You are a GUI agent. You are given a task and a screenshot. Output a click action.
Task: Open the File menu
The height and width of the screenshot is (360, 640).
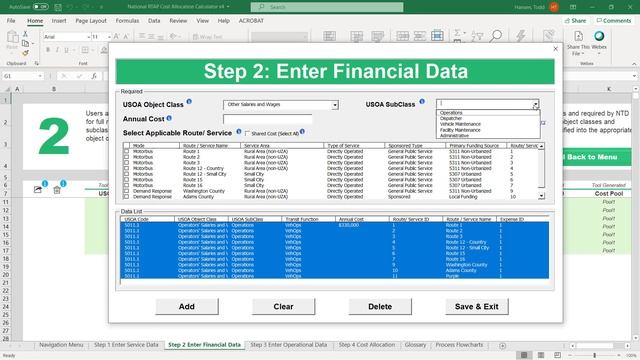pyautogui.click(x=11, y=20)
